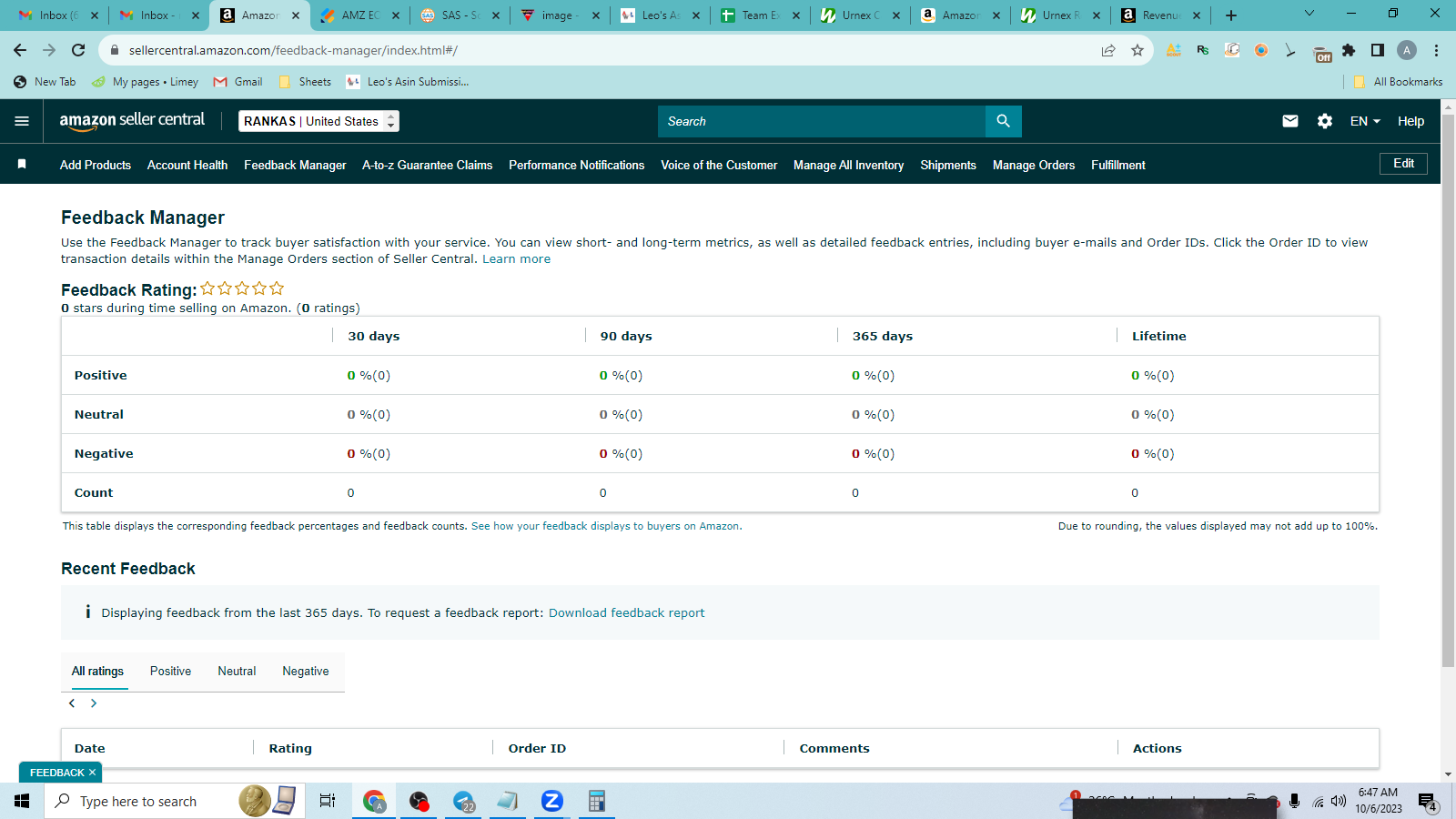Click the Order ID column header
This screenshot has width=1456, height=819.
(x=537, y=748)
